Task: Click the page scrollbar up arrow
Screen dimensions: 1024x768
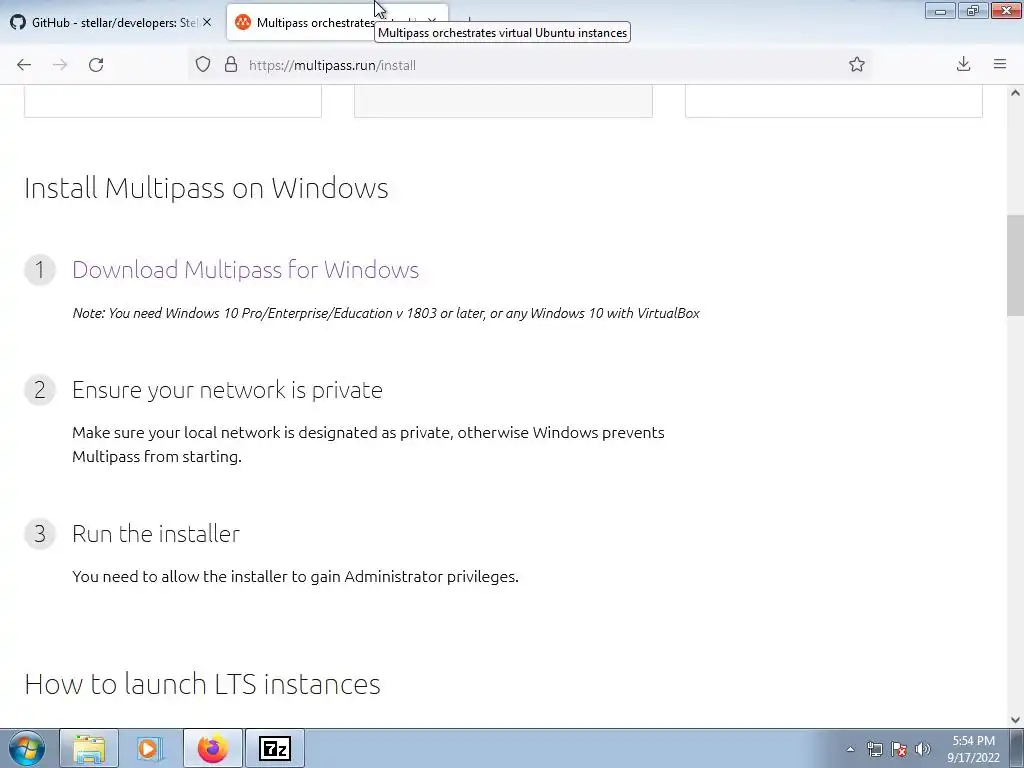Action: (x=1015, y=93)
